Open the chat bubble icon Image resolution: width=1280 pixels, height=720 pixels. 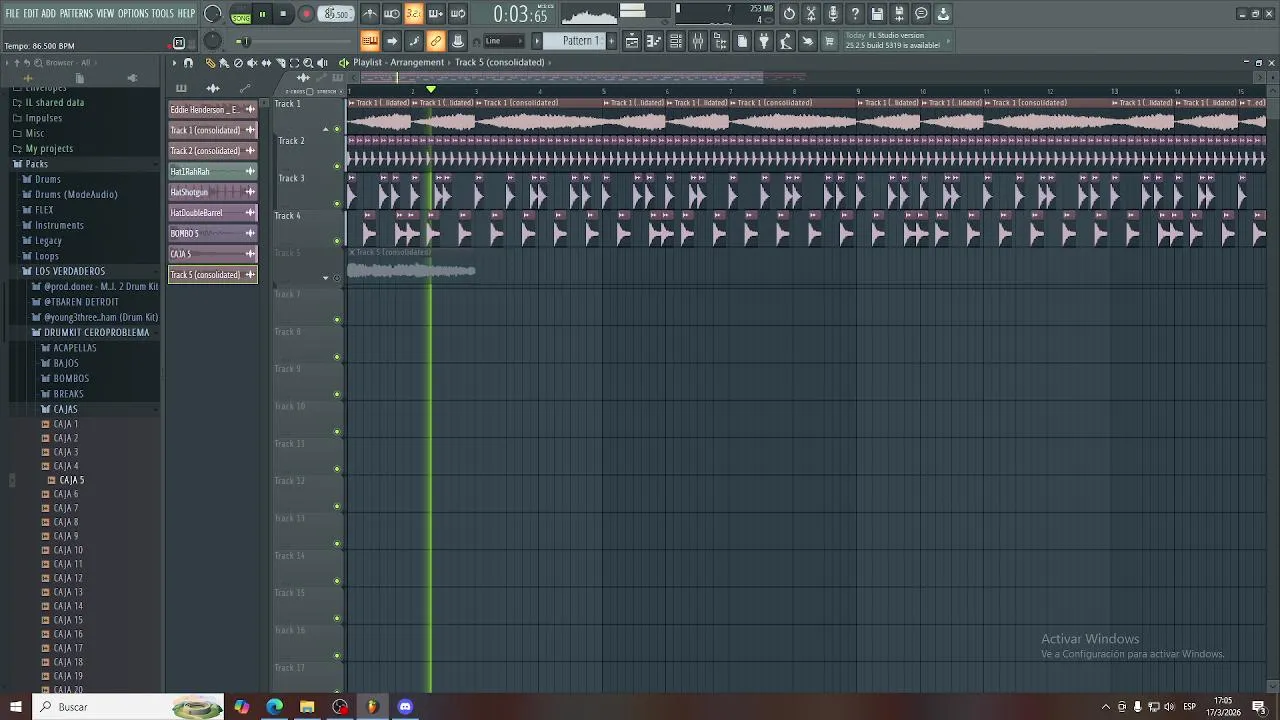click(x=921, y=14)
